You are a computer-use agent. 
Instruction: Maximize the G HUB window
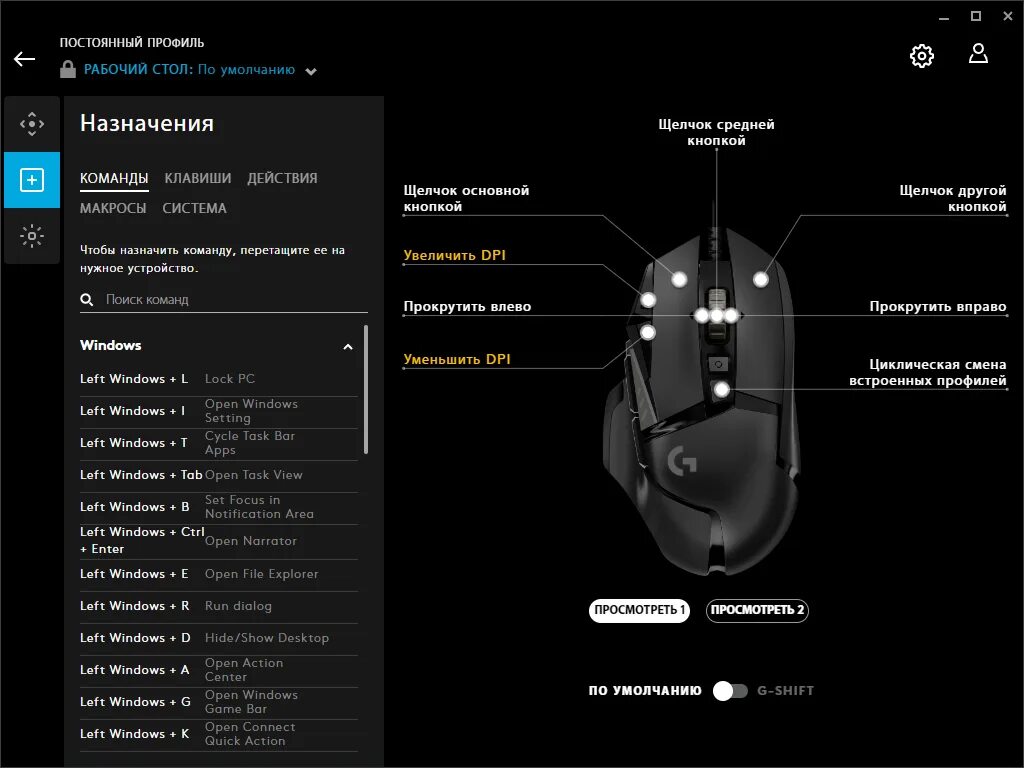[976, 16]
